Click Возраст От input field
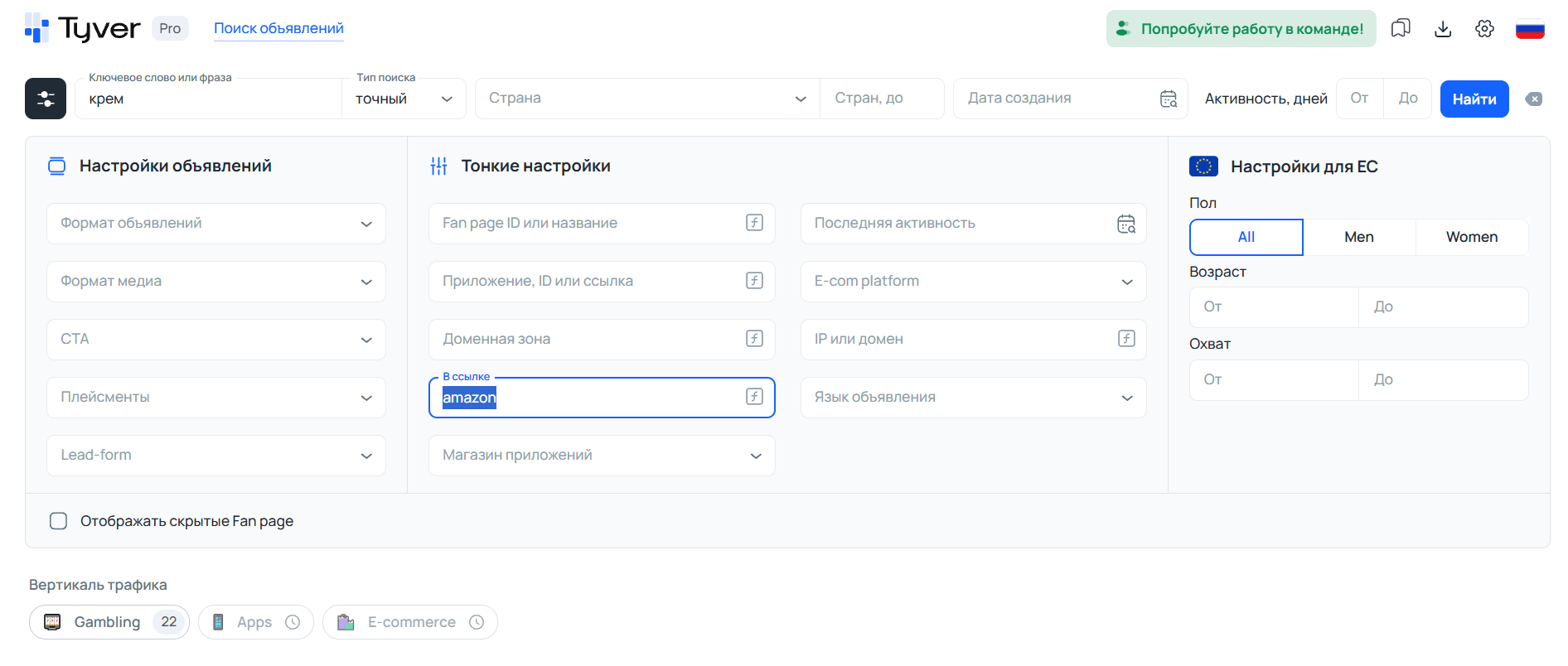The height and width of the screenshot is (666, 1568). coord(1275,307)
